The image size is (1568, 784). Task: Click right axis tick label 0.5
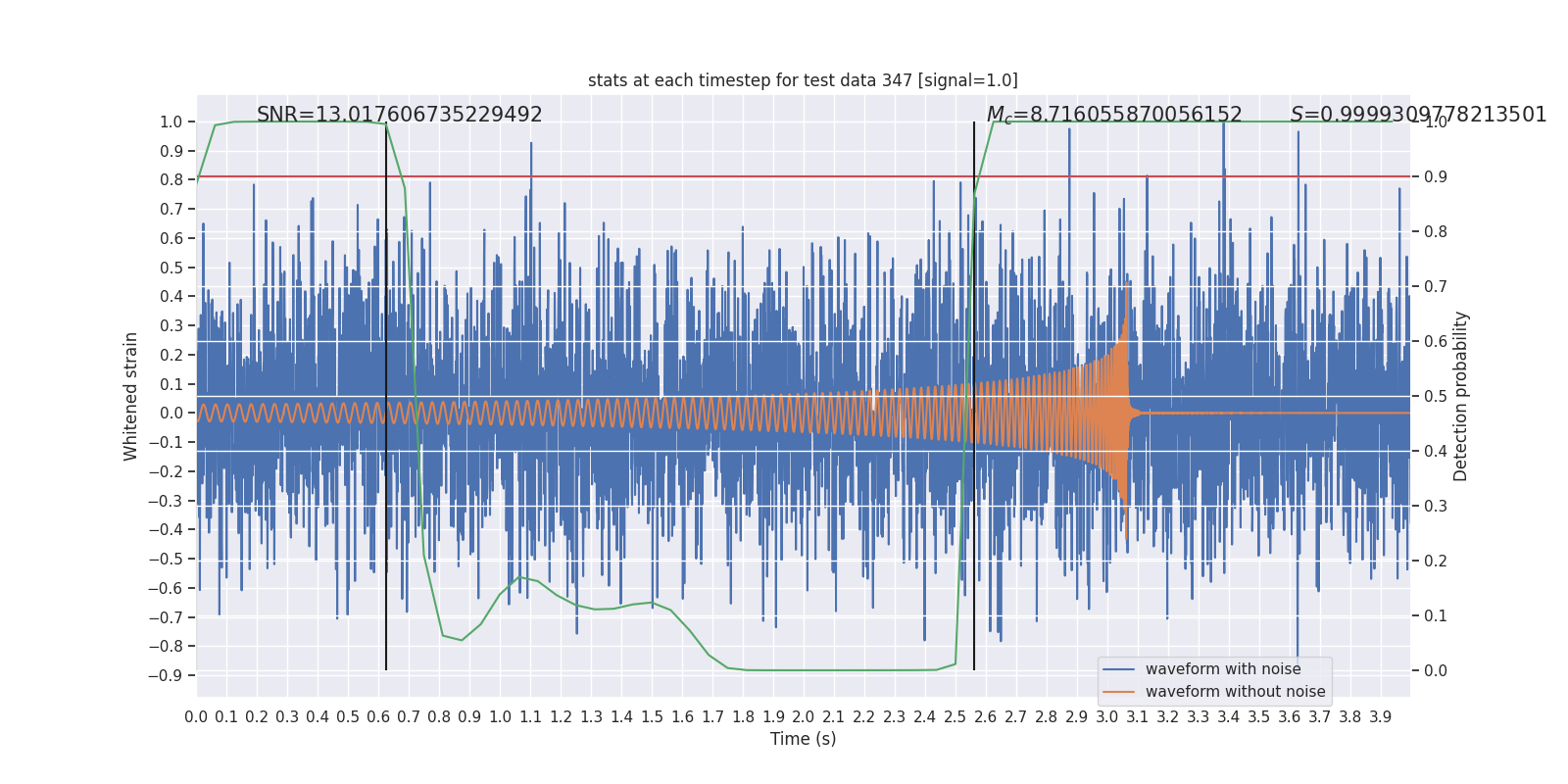pyautogui.click(x=1435, y=396)
